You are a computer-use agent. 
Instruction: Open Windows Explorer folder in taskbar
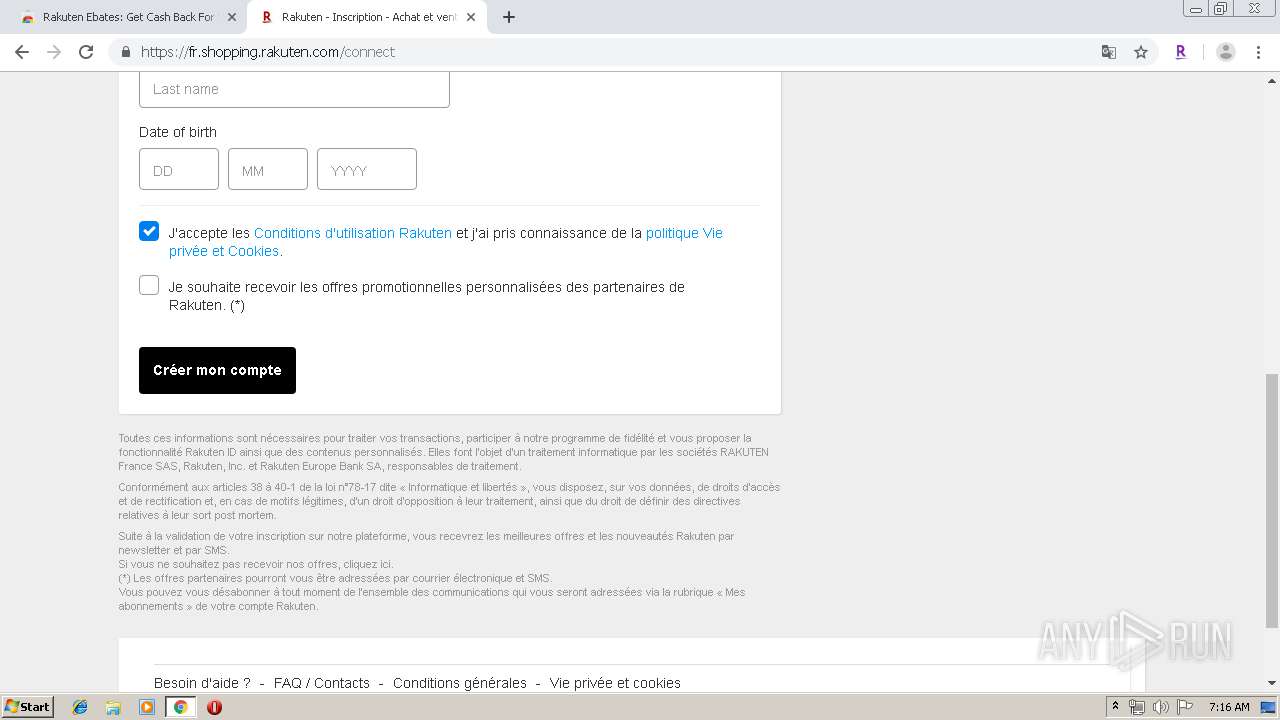pos(113,707)
